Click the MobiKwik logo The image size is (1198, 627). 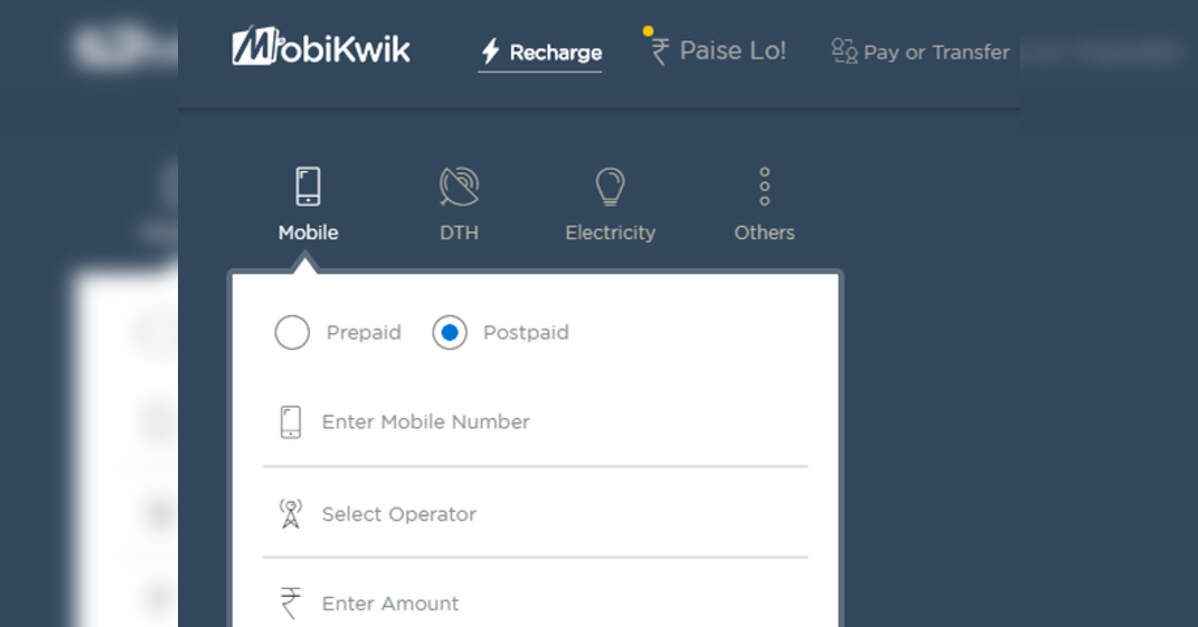click(x=321, y=48)
